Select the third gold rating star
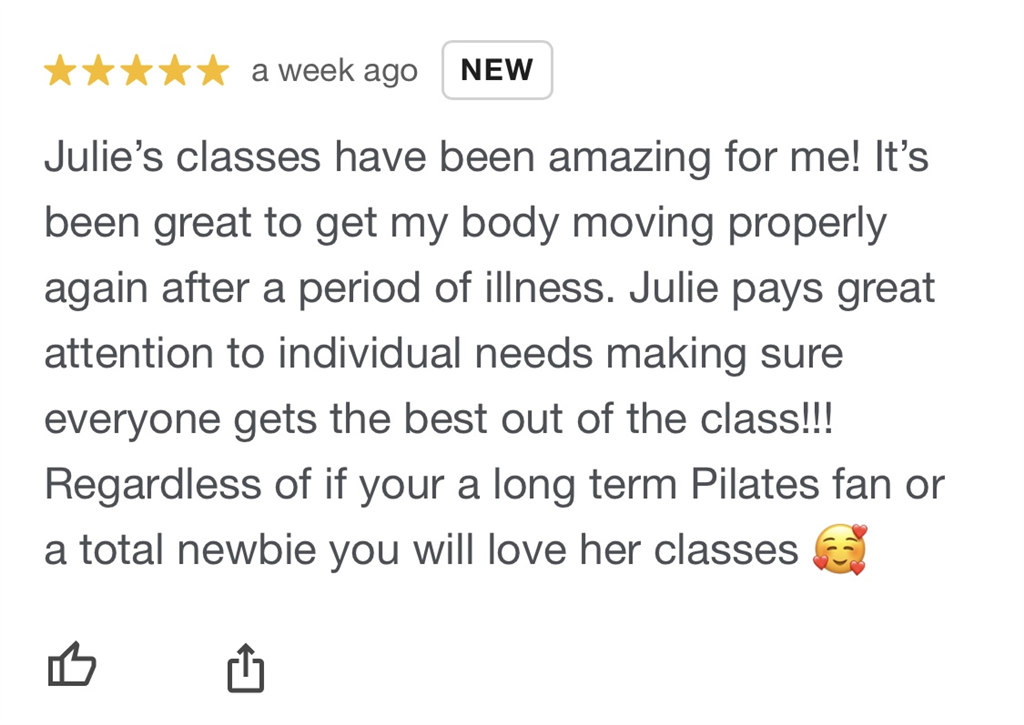 click(136, 71)
